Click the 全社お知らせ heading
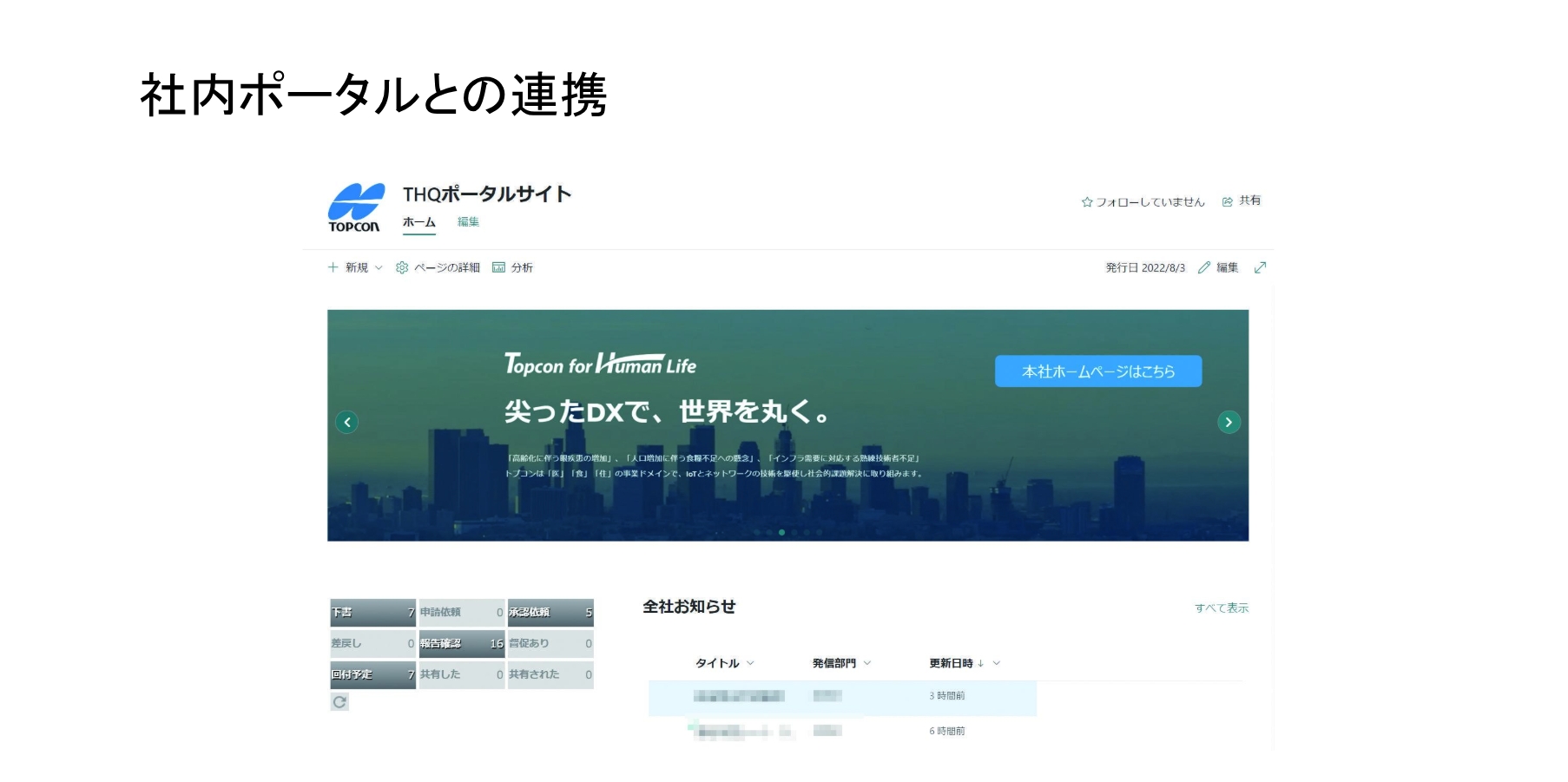Viewport: 1568px width, 782px height. (x=689, y=607)
